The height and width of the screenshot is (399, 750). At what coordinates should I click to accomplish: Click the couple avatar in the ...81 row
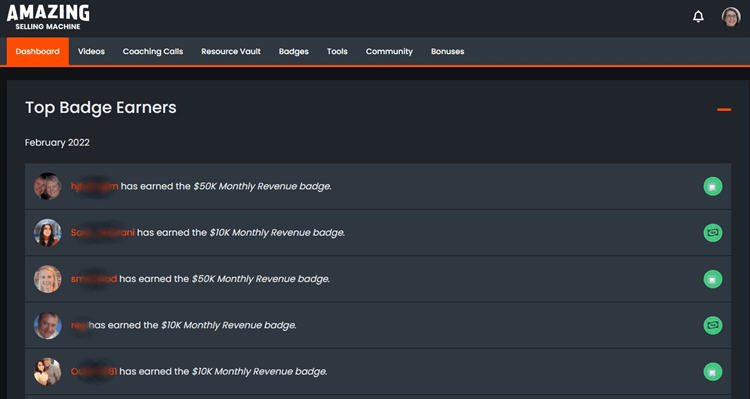pos(48,371)
